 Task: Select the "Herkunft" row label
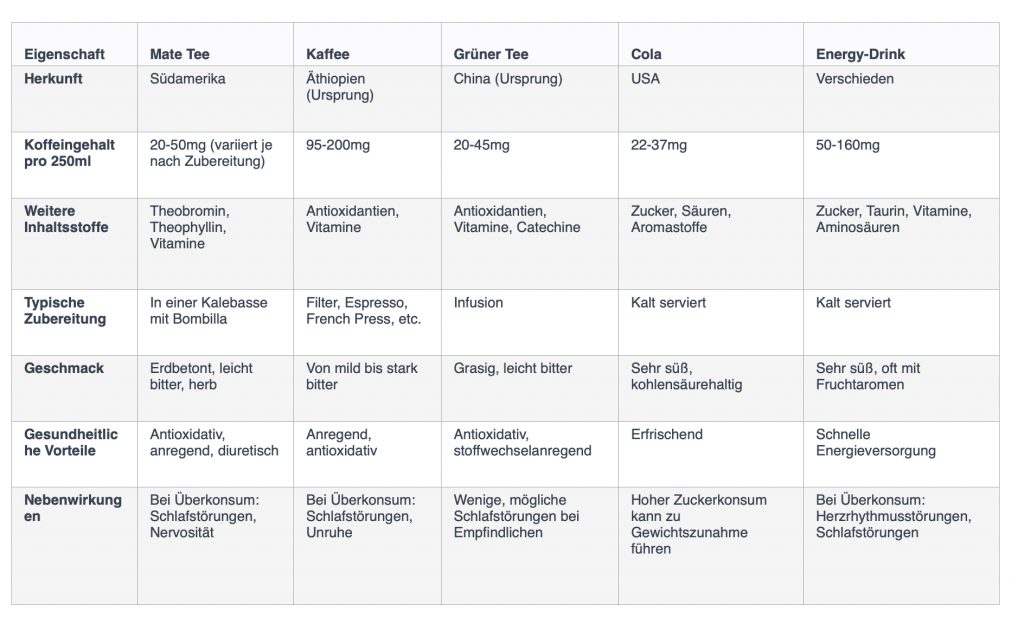click(53, 79)
